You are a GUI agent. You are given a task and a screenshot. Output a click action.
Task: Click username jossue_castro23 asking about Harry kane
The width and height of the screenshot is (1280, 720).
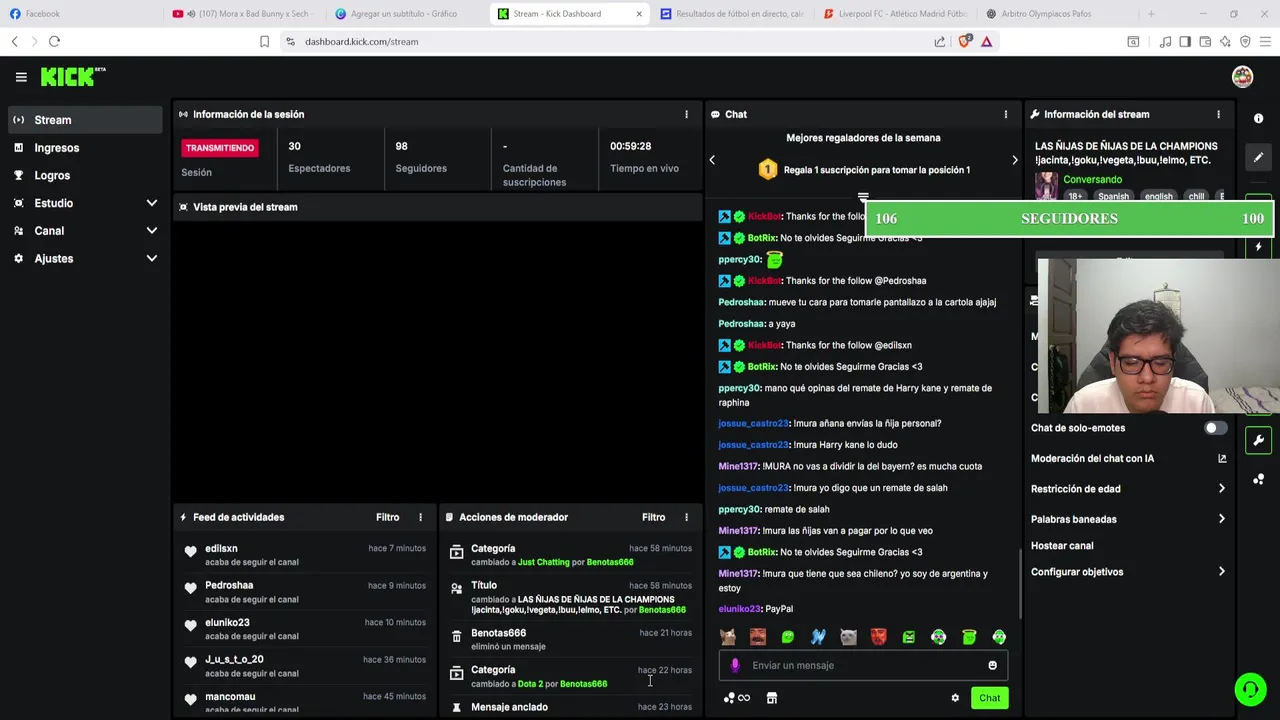pyautogui.click(x=753, y=445)
